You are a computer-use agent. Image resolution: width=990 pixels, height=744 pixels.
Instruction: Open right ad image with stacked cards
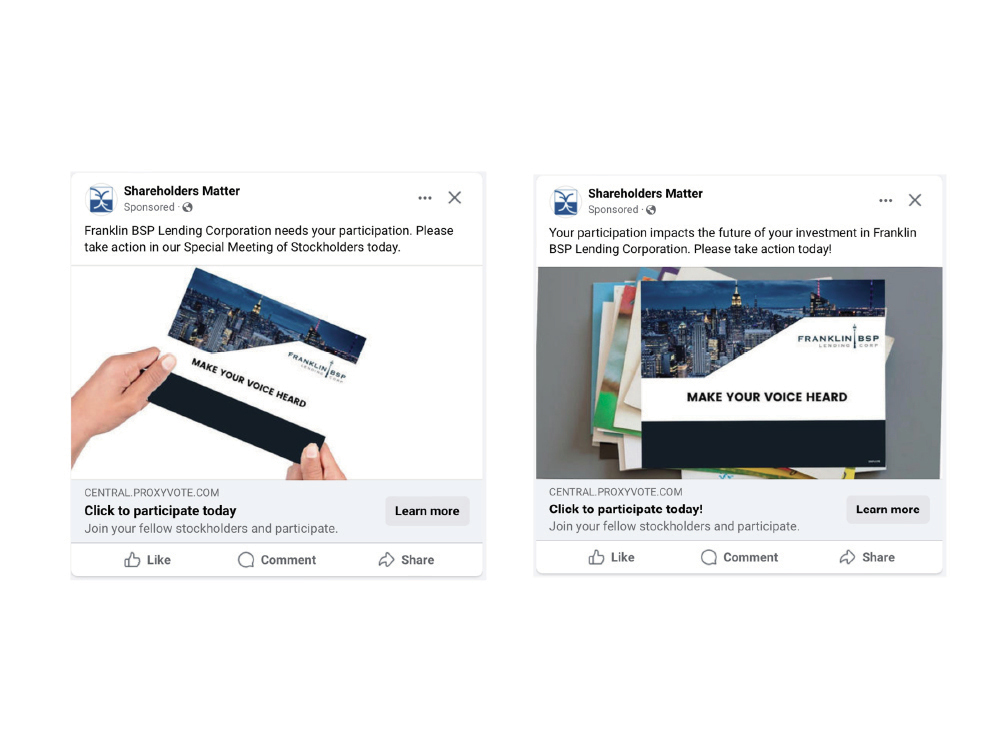[x=739, y=373]
